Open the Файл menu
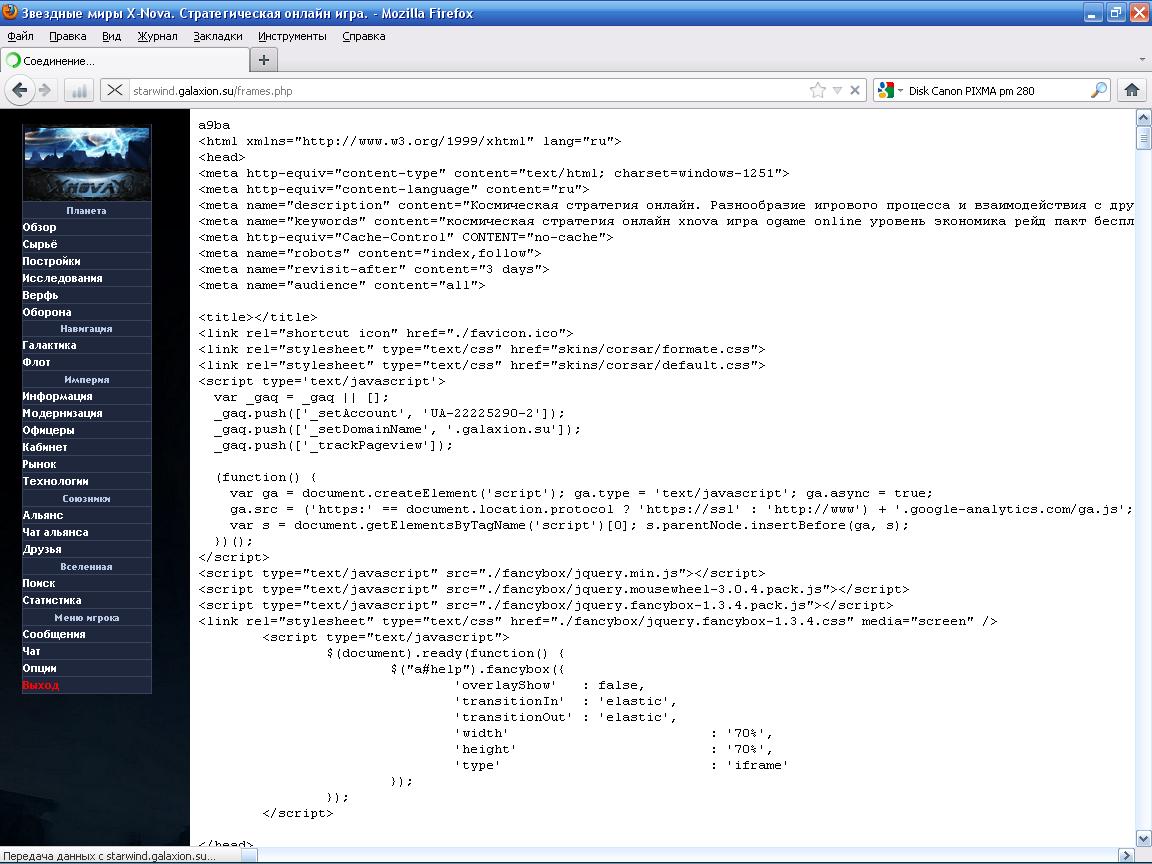Image resolution: width=1152 pixels, height=864 pixels. click(x=21, y=36)
